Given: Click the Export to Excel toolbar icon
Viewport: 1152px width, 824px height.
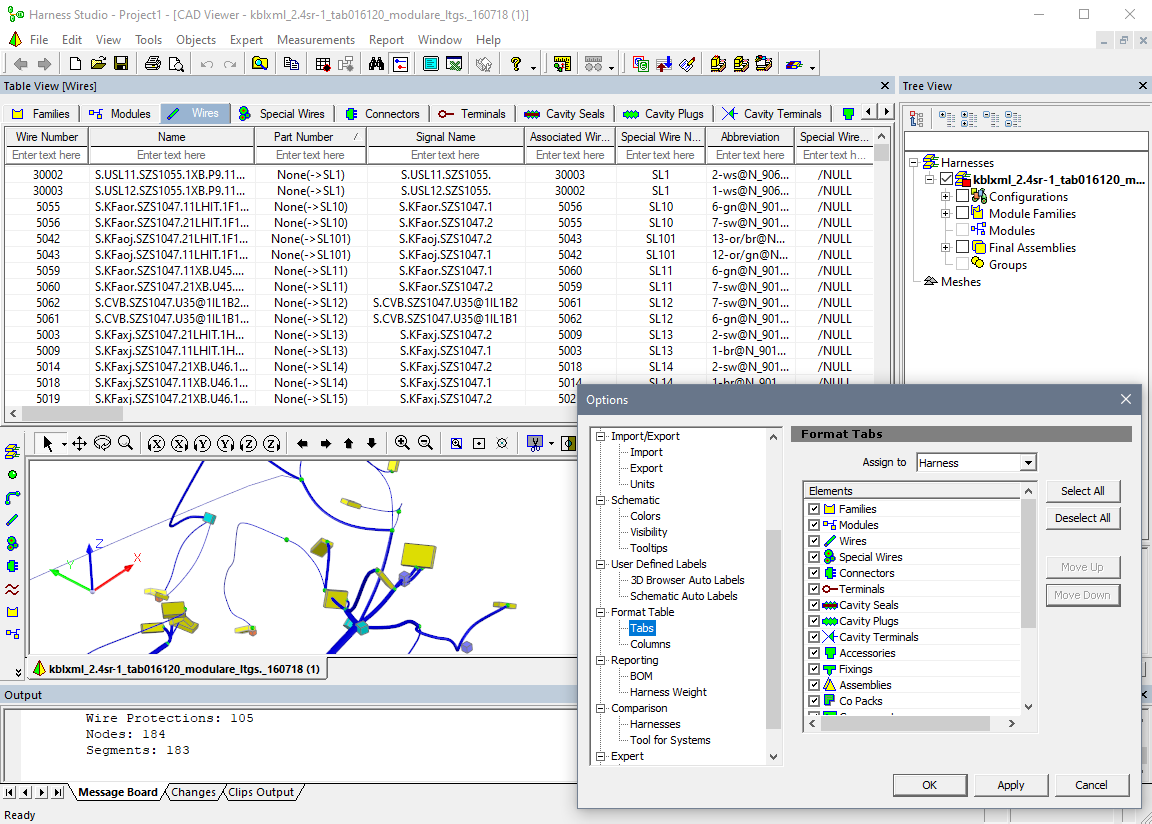Looking at the screenshot, I should pyautogui.click(x=453, y=63).
